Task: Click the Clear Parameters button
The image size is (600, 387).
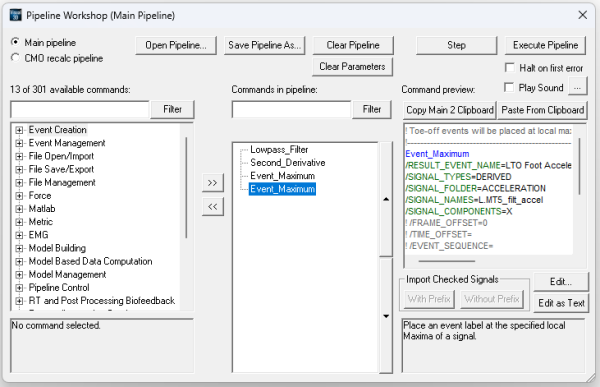Action: 352,67
